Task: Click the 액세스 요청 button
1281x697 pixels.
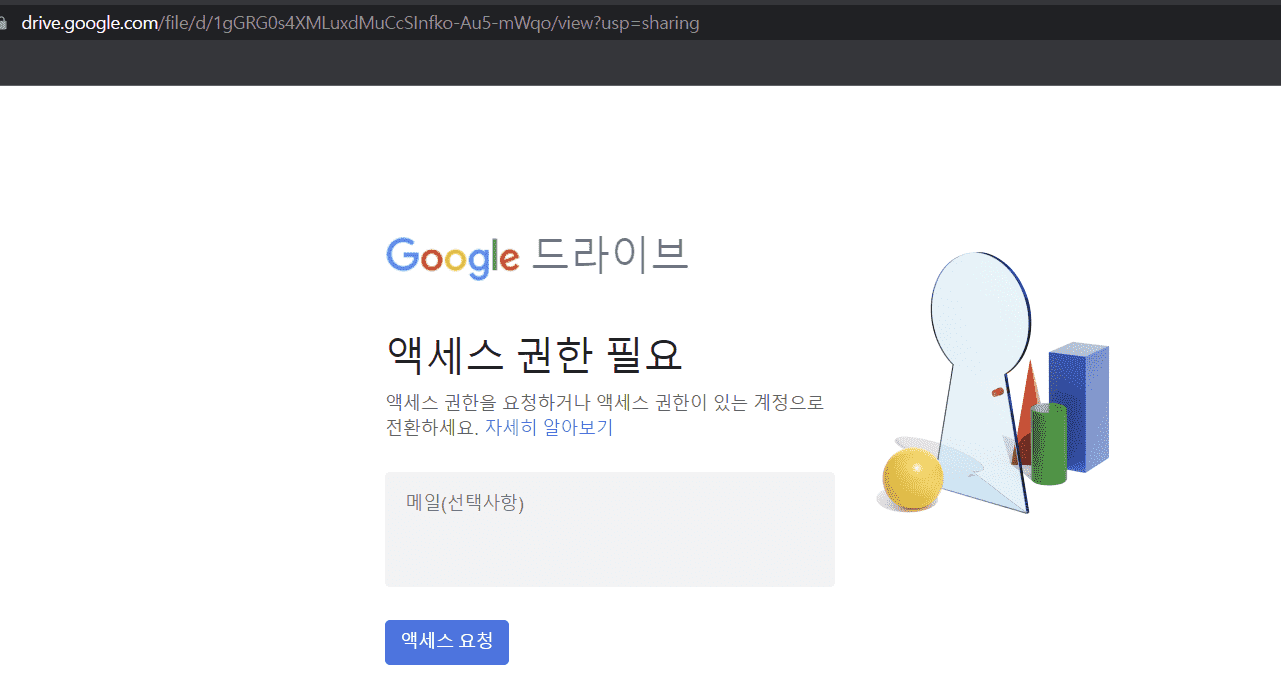Action: pyautogui.click(x=447, y=642)
